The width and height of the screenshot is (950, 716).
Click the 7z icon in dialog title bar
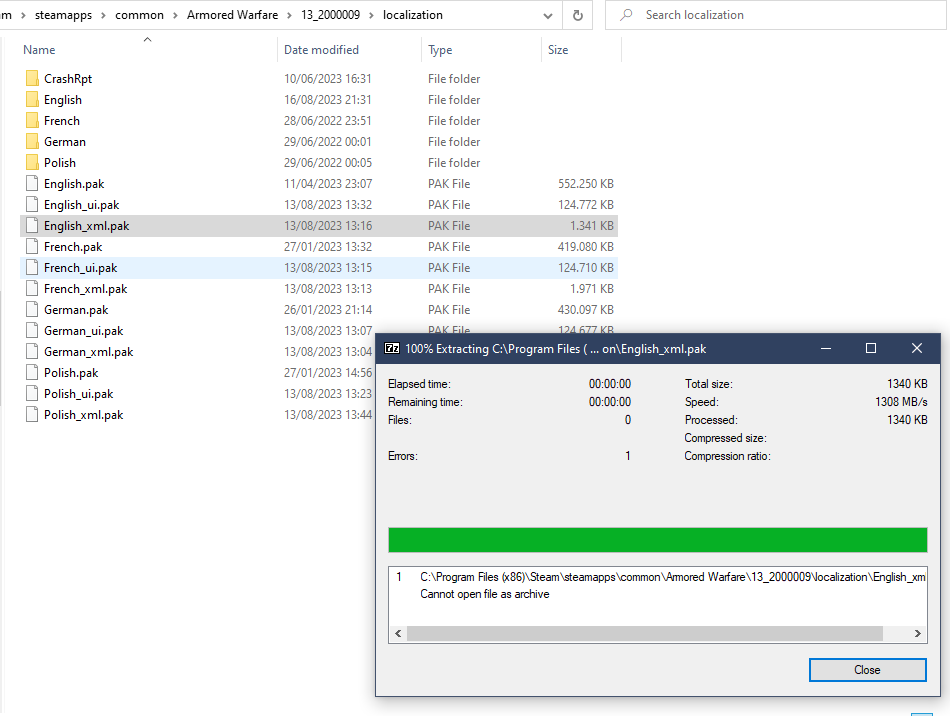point(393,348)
